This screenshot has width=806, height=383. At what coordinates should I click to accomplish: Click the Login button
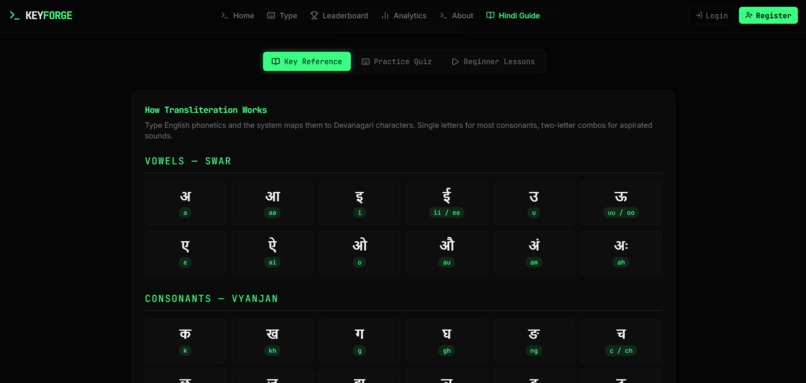pyautogui.click(x=711, y=15)
